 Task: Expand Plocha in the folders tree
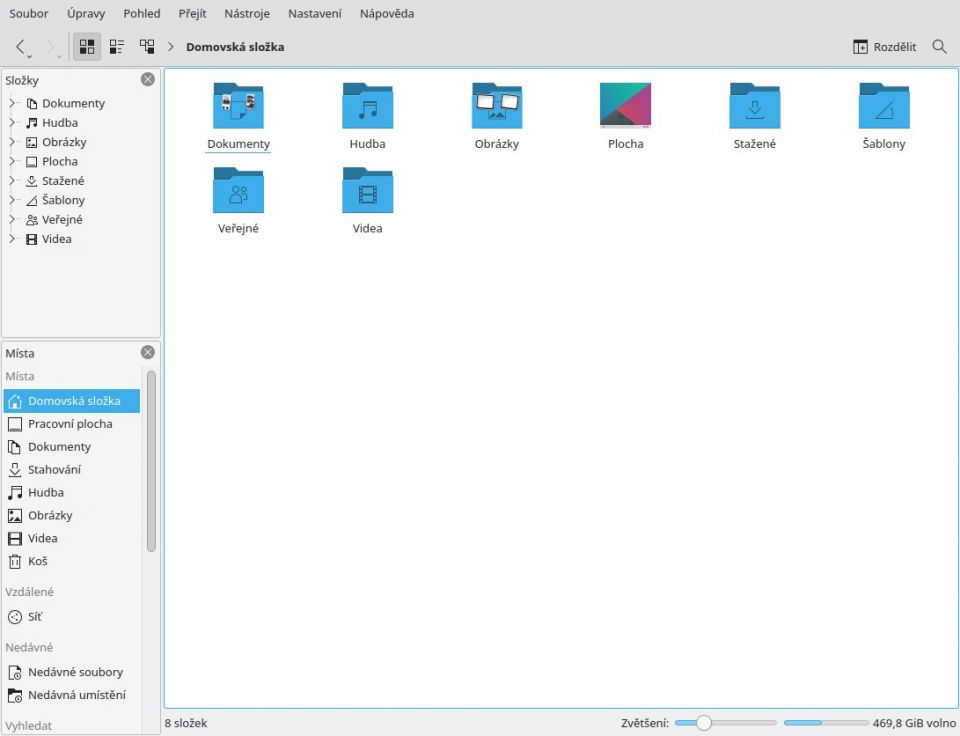tap(12, 162)
